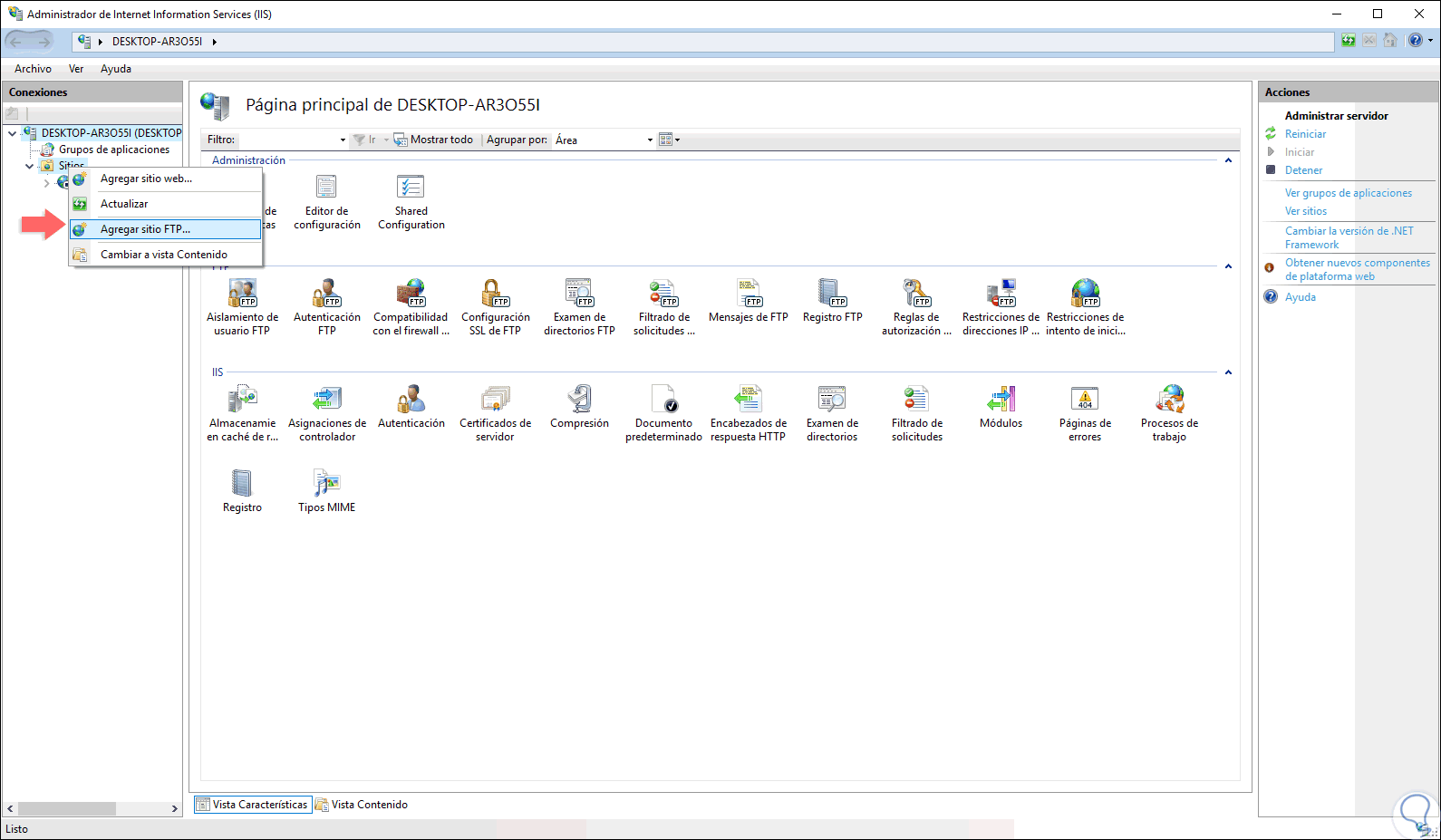Collapse the DESKTOP-AR3O55I server node

(x=12, y=133)
